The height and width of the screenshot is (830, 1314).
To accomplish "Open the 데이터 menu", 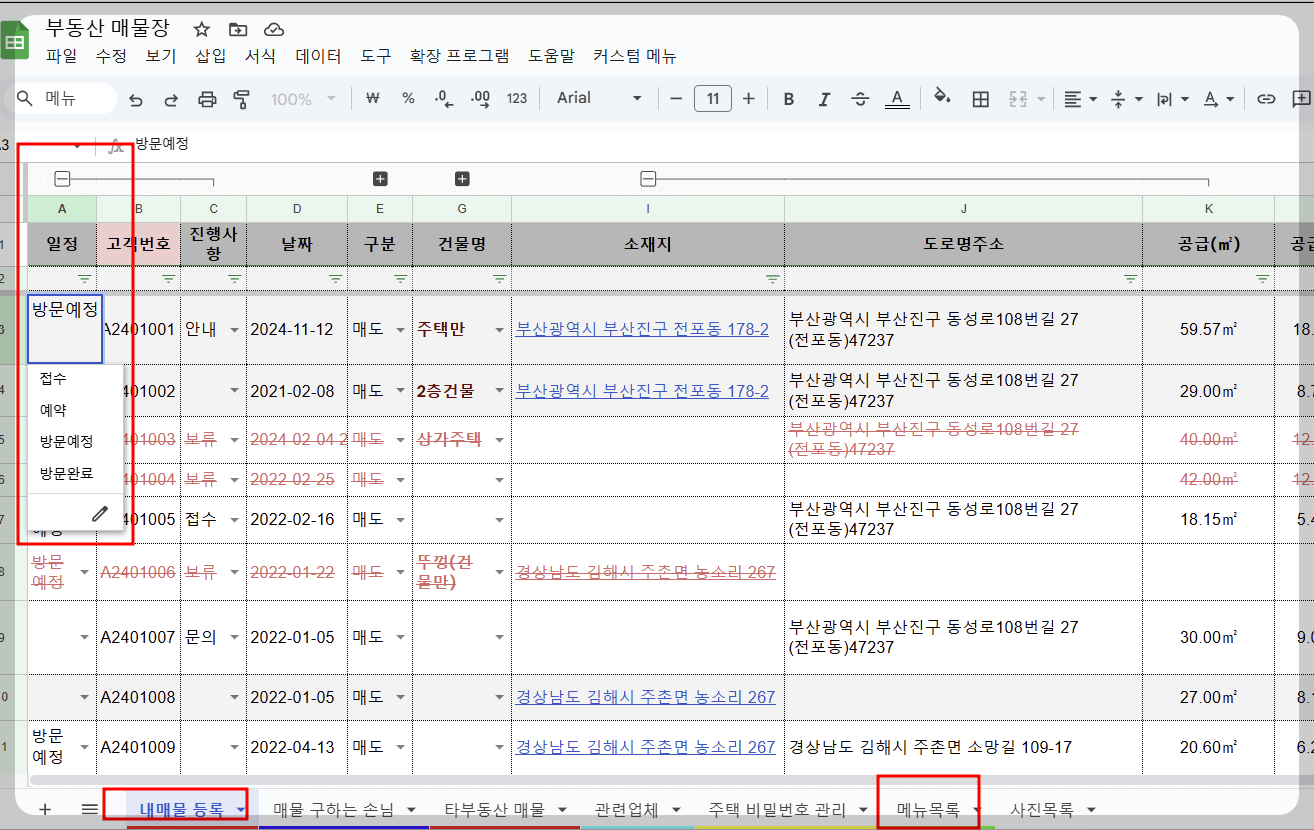I will coord(318,56).
